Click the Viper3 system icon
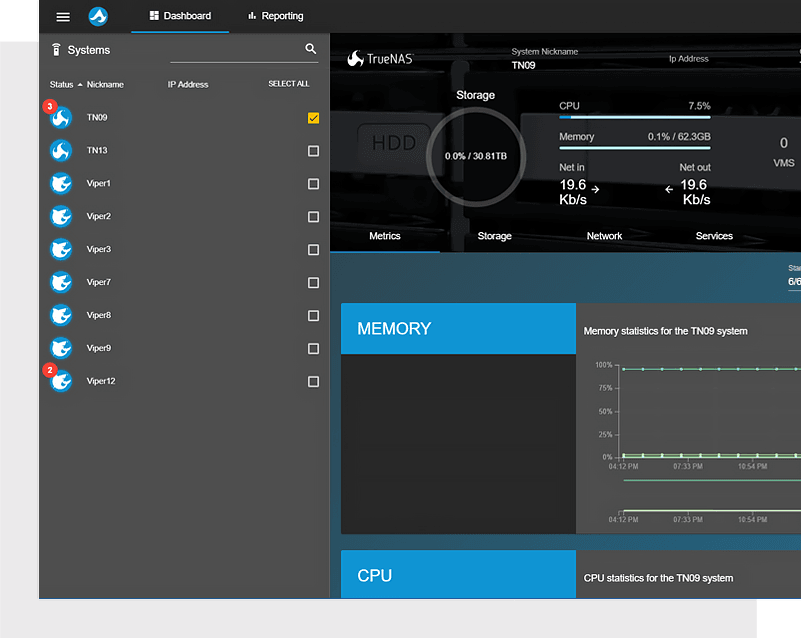The image size is (801, 638). point(61,249)
